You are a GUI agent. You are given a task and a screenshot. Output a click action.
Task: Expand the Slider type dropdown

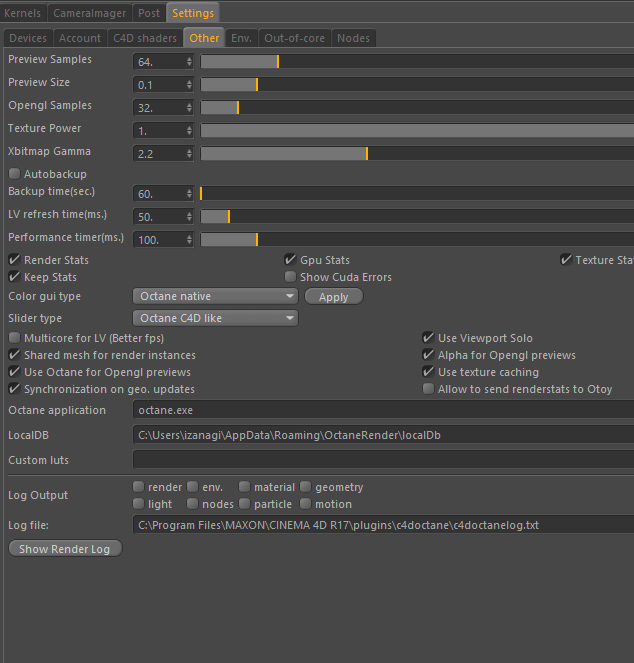[x=216, y=318]
